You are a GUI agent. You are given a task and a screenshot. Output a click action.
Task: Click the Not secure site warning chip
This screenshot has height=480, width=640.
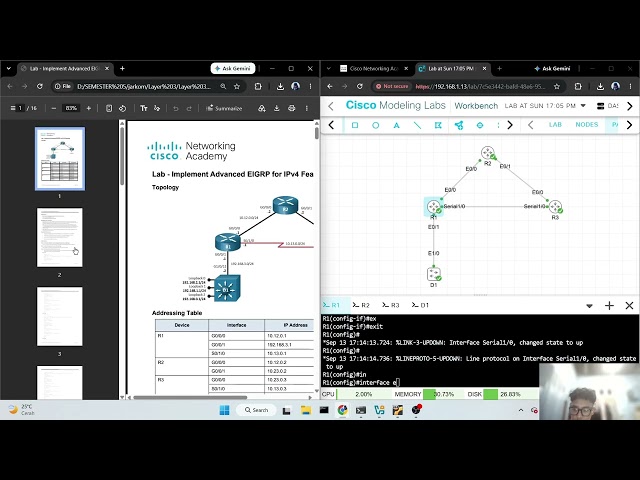392,86
